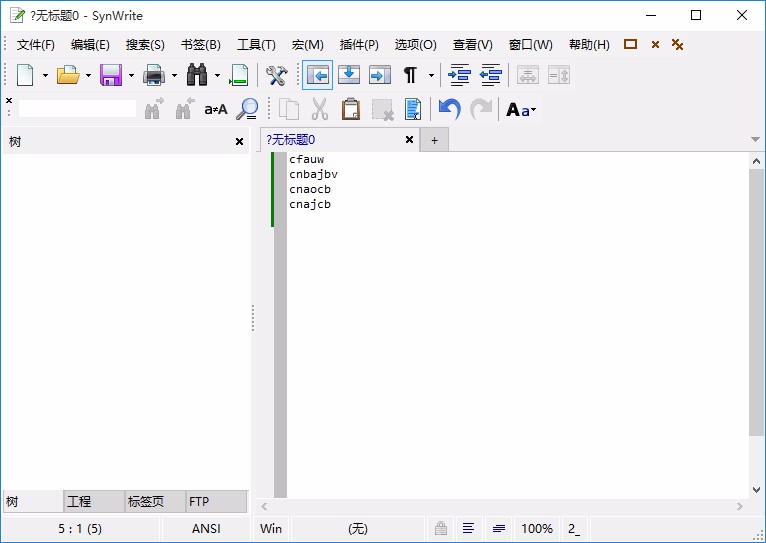Expand the Print dropdown arrow
Viewport: 766px width, 543px height.
coord(174,75)
